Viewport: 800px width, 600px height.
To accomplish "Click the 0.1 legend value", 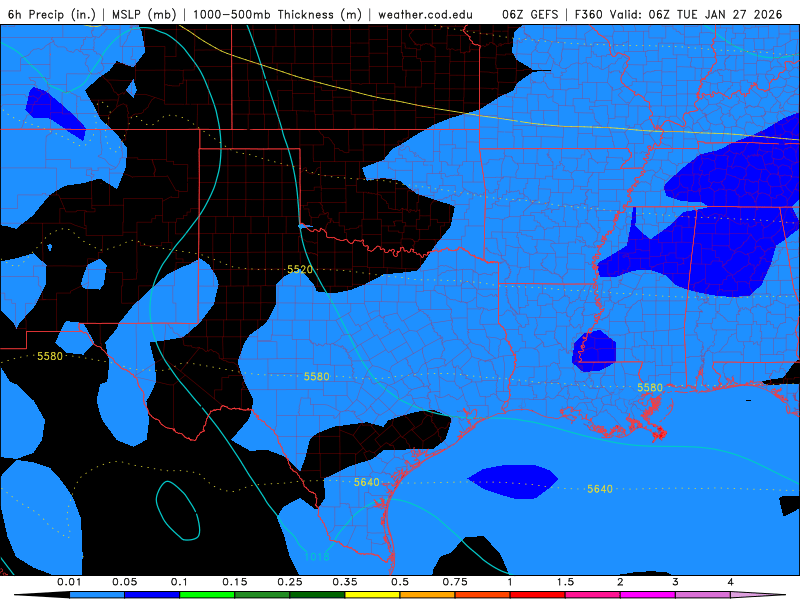I will click(179, 582).
